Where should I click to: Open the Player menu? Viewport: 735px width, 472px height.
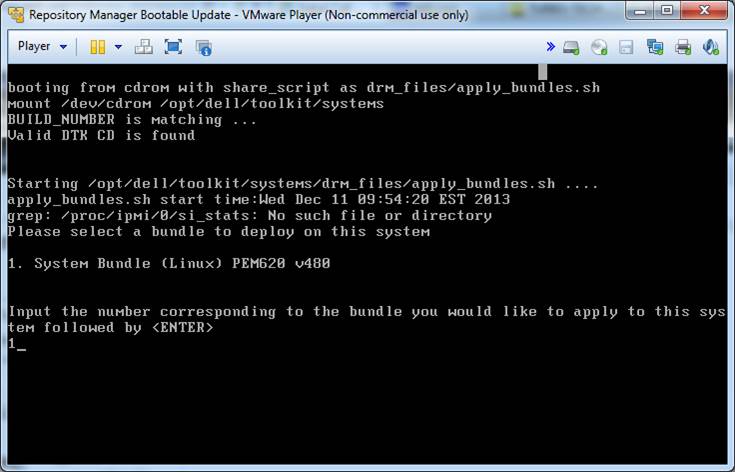42,46
